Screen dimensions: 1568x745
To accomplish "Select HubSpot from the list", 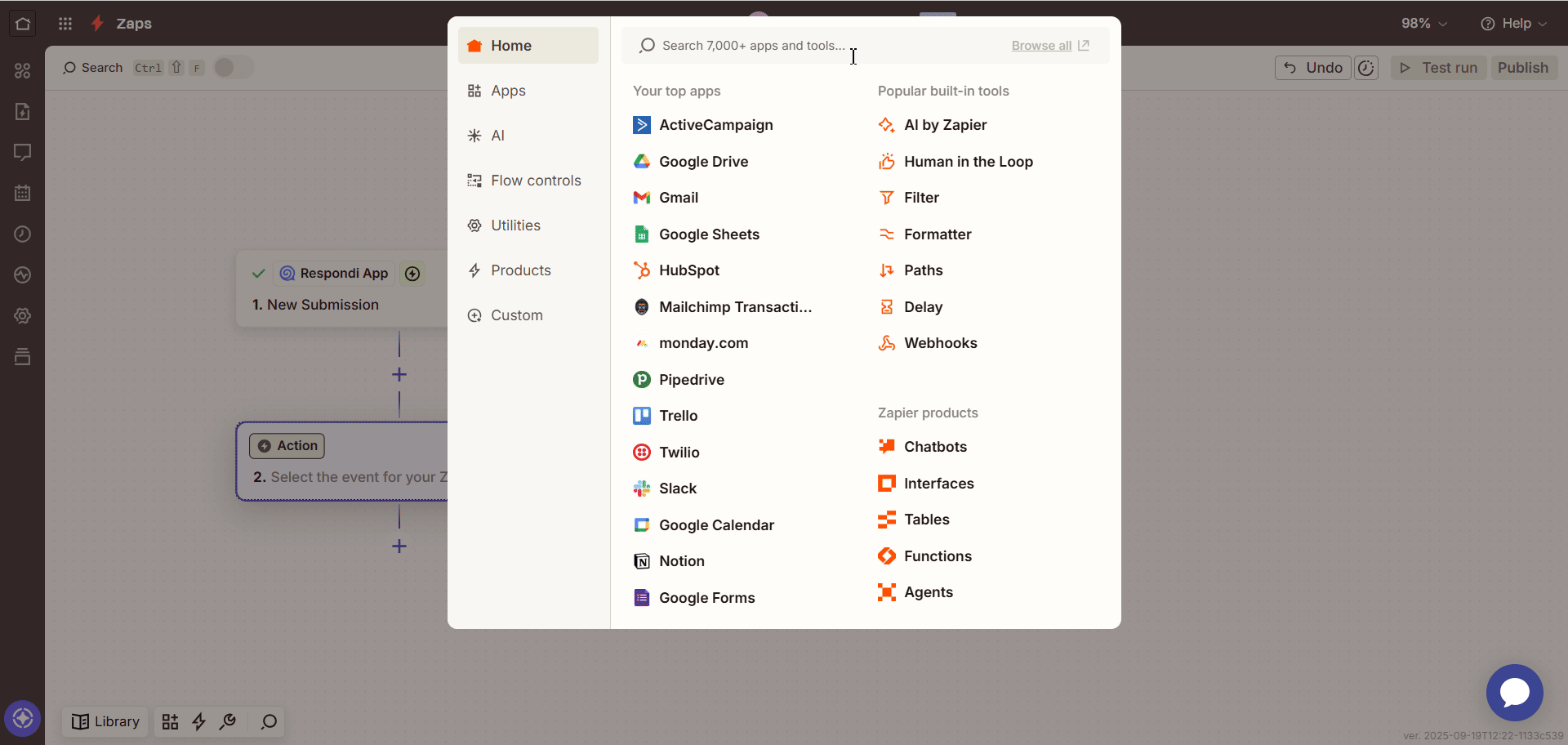I will pos(676,270).
